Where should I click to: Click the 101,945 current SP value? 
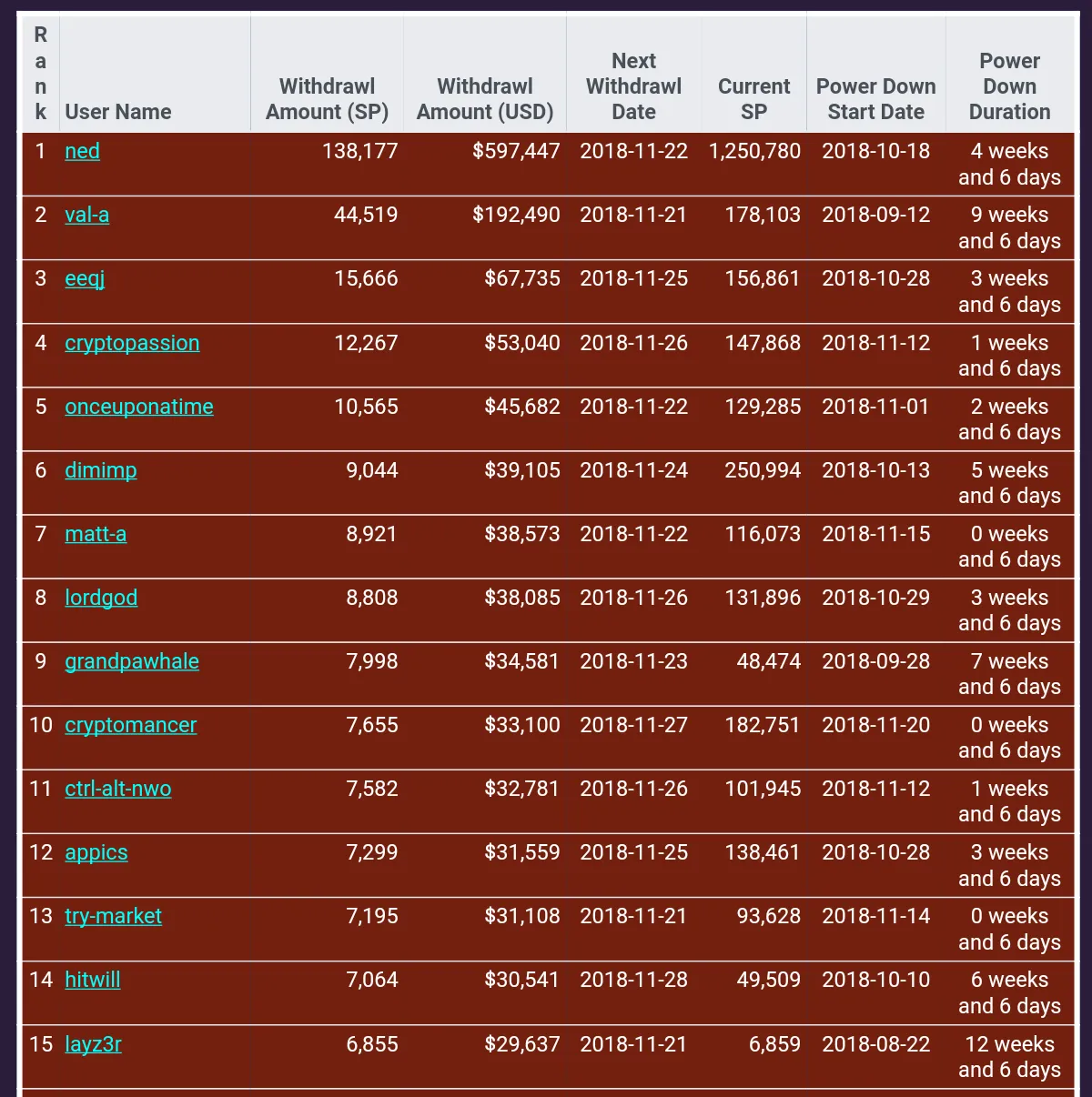coord(763,790)
